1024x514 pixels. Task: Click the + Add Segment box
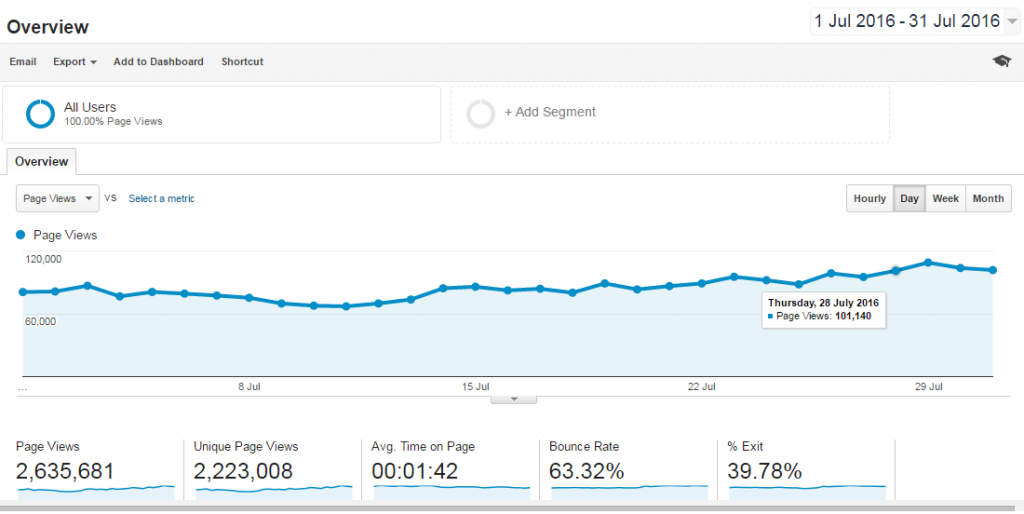(669, 113)
